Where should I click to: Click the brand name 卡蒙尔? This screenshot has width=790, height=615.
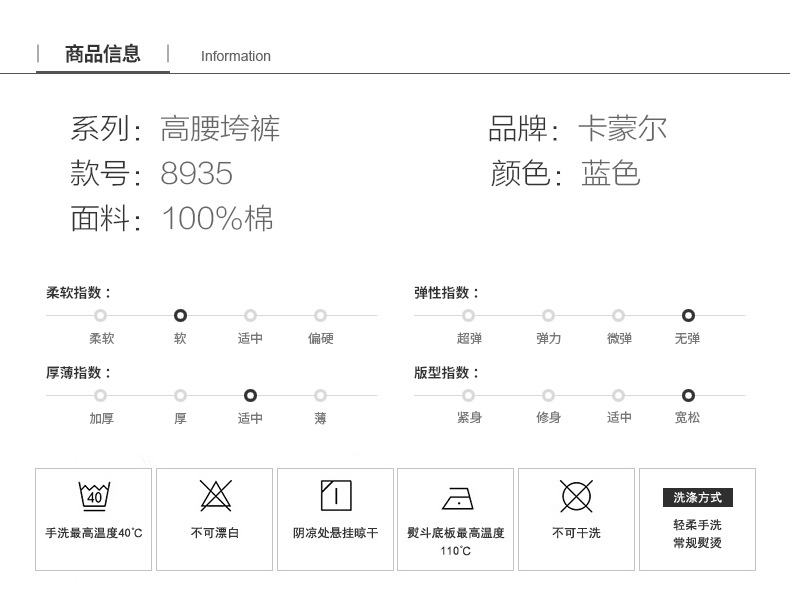tap(622, 128)
